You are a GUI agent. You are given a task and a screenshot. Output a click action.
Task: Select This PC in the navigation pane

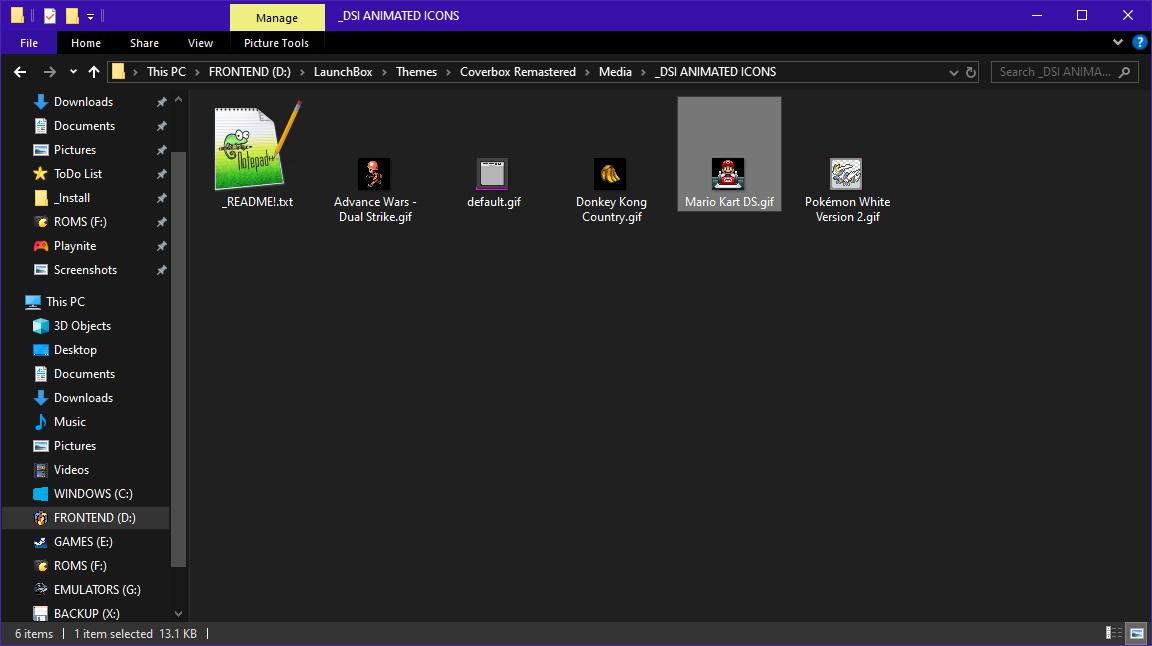coord(65,302)
